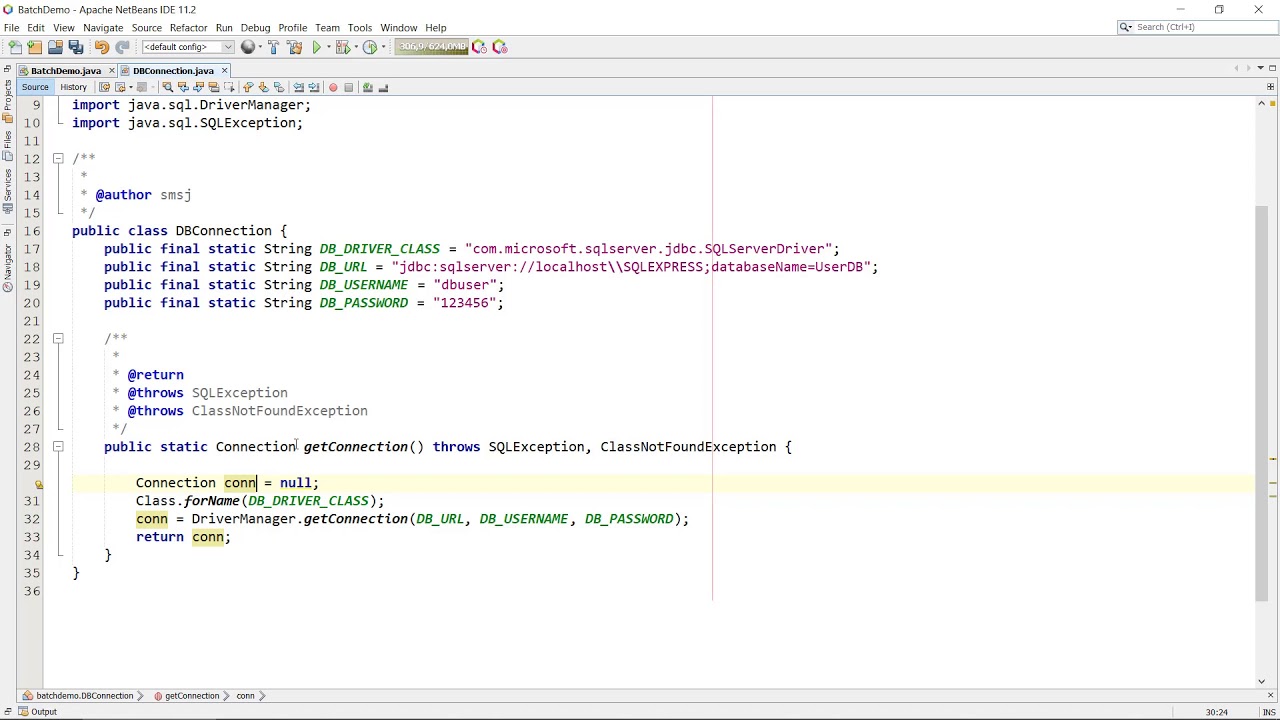Open the dropdown arrow next to Run
The image size is (1280, 720).
pos(328,47)
